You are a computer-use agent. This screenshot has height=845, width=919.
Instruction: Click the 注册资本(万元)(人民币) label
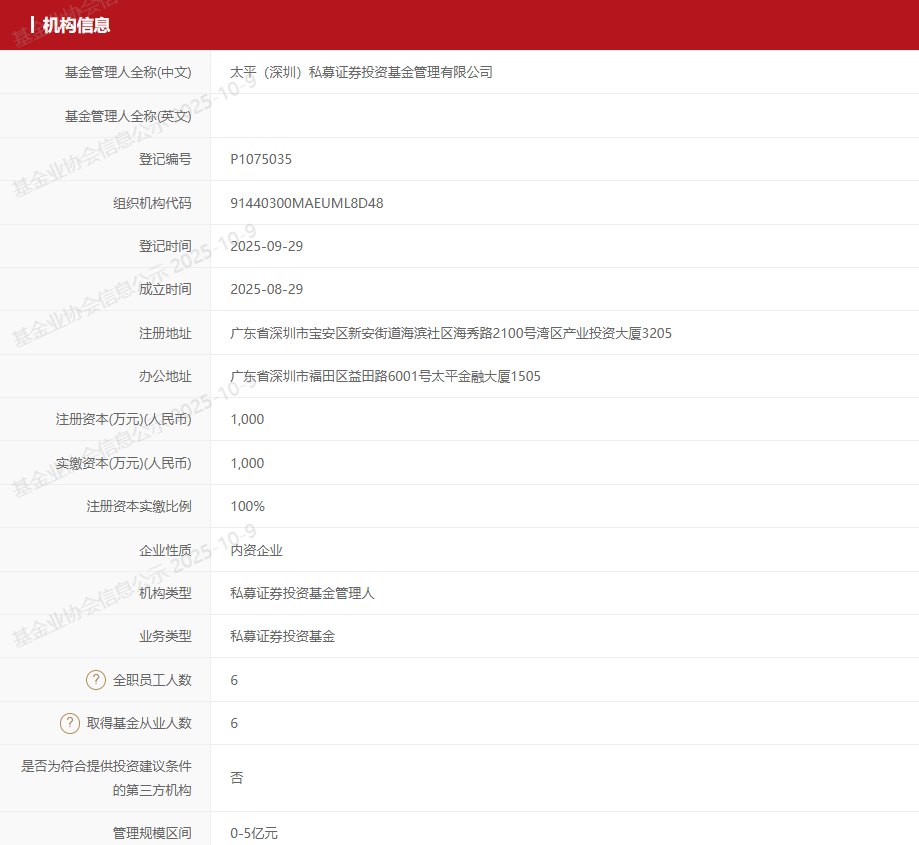pyautogui.click(x=124, y=419)
